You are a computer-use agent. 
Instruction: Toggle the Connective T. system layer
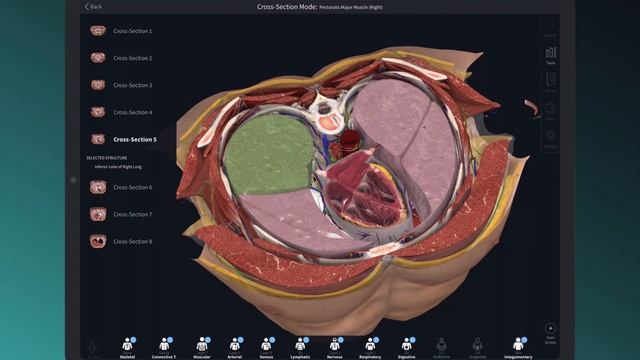(164, 347)
